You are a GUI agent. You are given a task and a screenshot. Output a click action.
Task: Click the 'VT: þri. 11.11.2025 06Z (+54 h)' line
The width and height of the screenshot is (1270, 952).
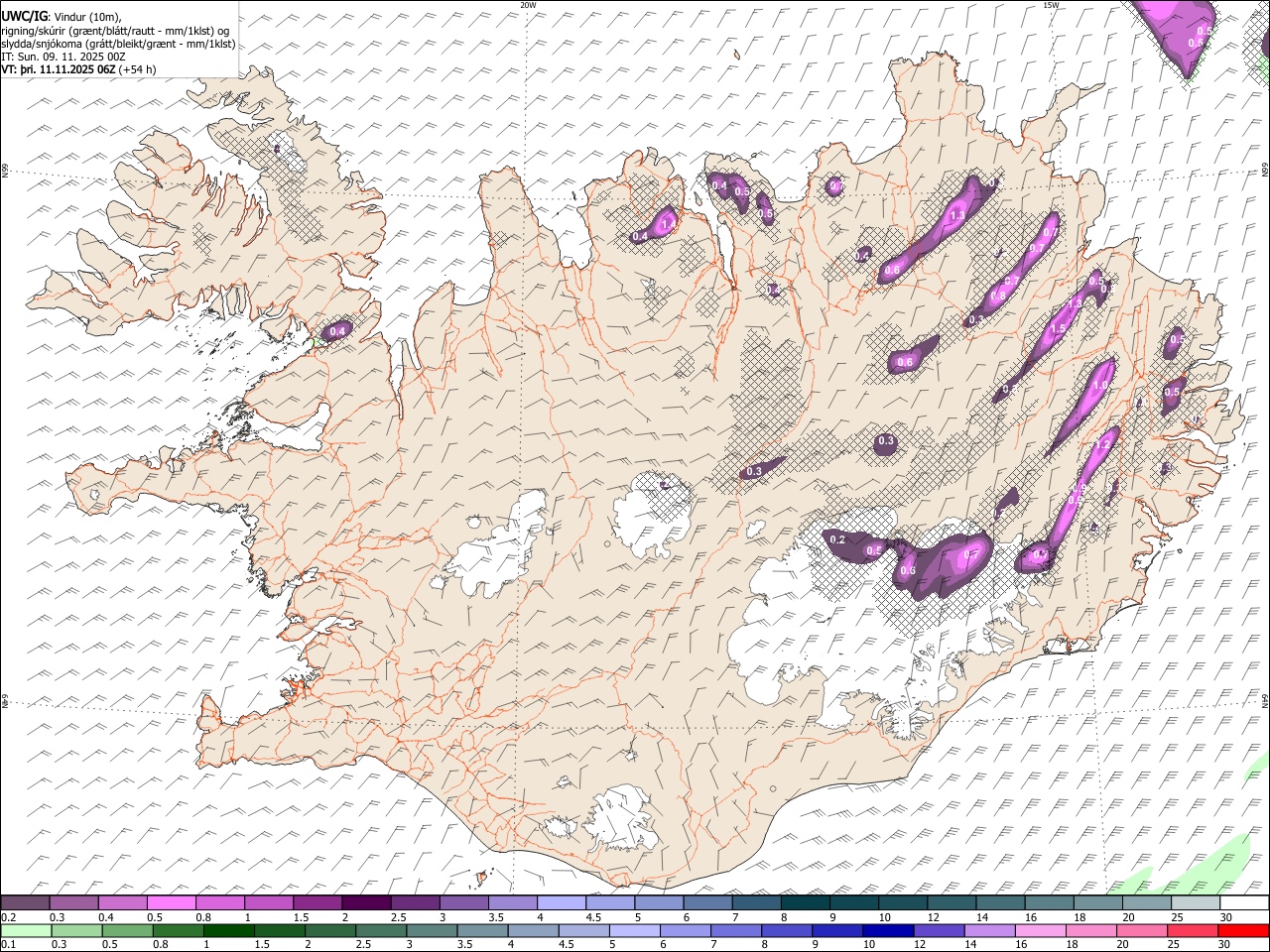(x=78, y=69)
